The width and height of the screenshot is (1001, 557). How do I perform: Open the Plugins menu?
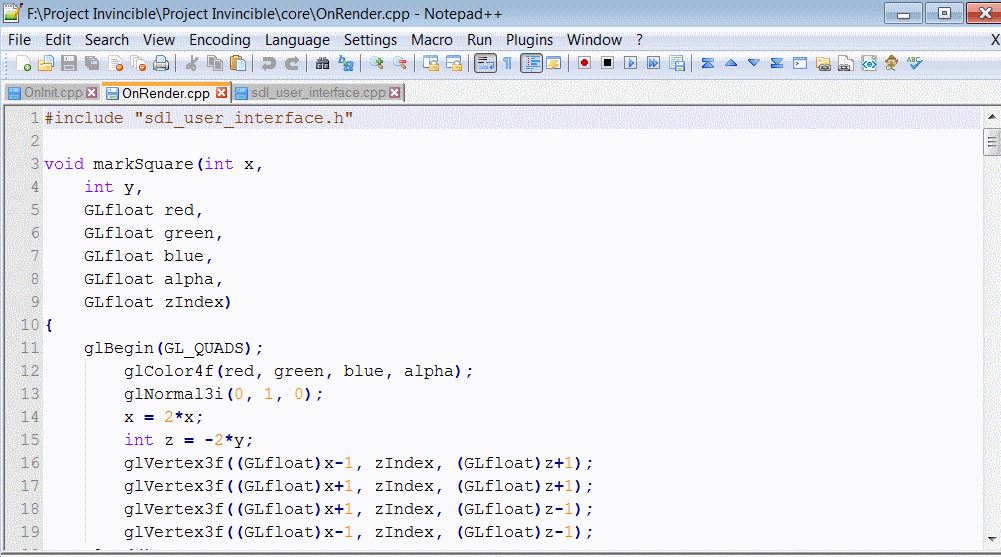point(529,40)
